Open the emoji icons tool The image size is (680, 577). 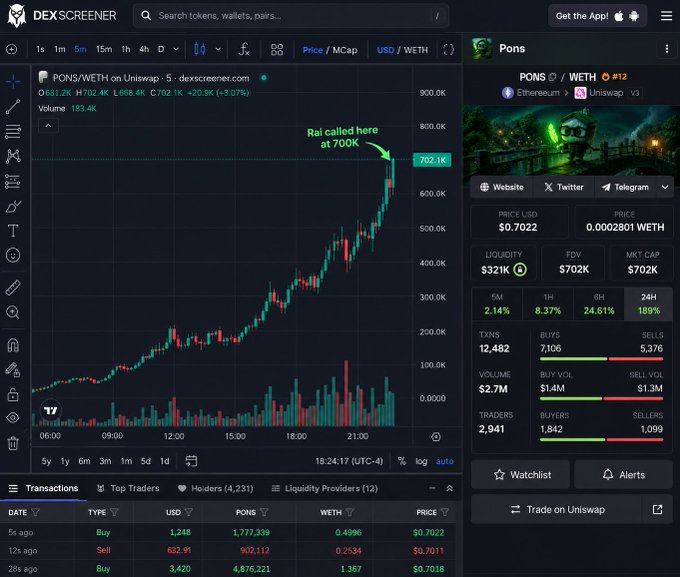13,255
